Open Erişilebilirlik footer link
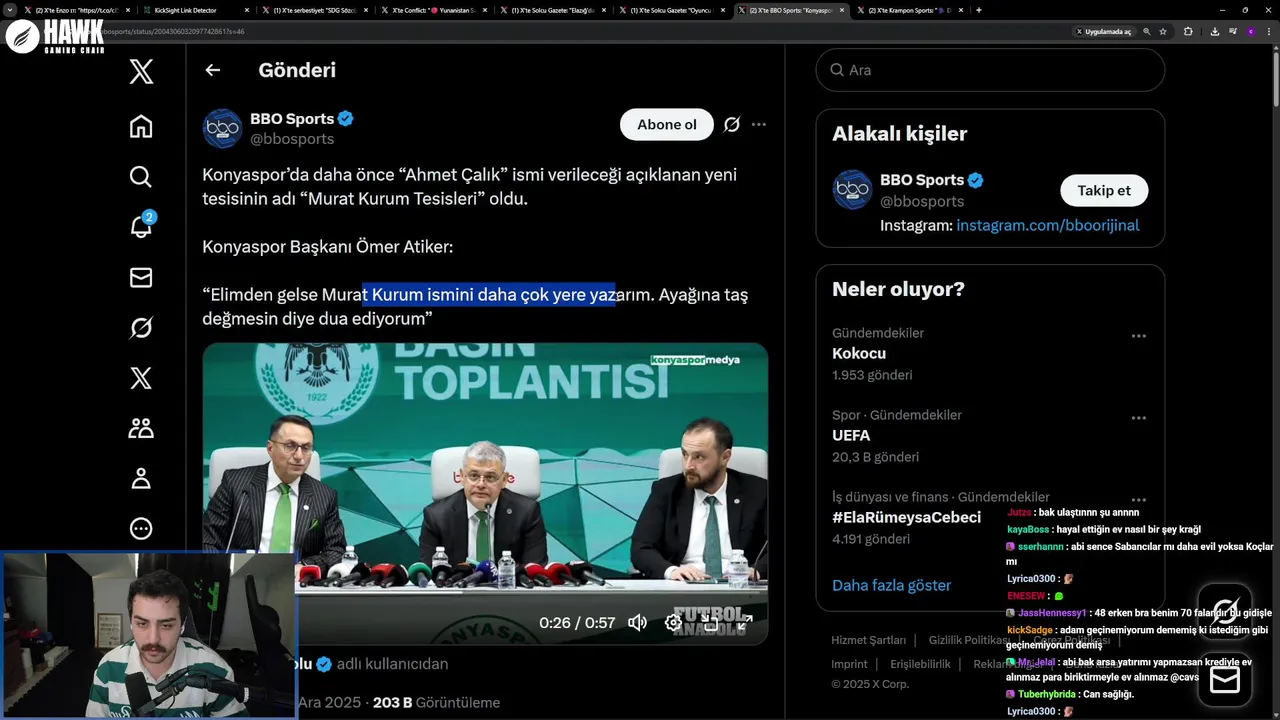The image size is (1280, 720). 920,664
